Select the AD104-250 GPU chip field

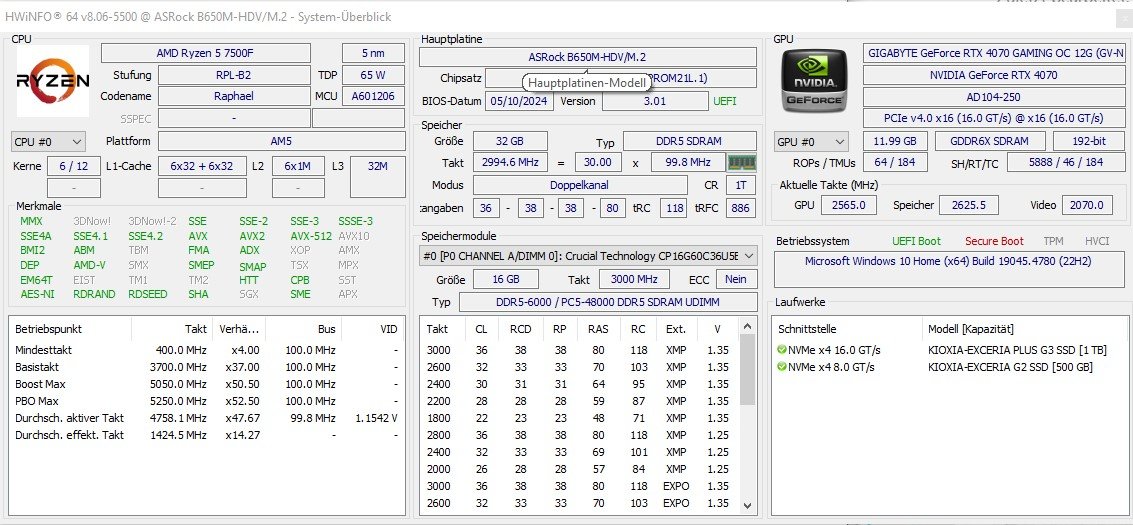click(x=994, y=97)
